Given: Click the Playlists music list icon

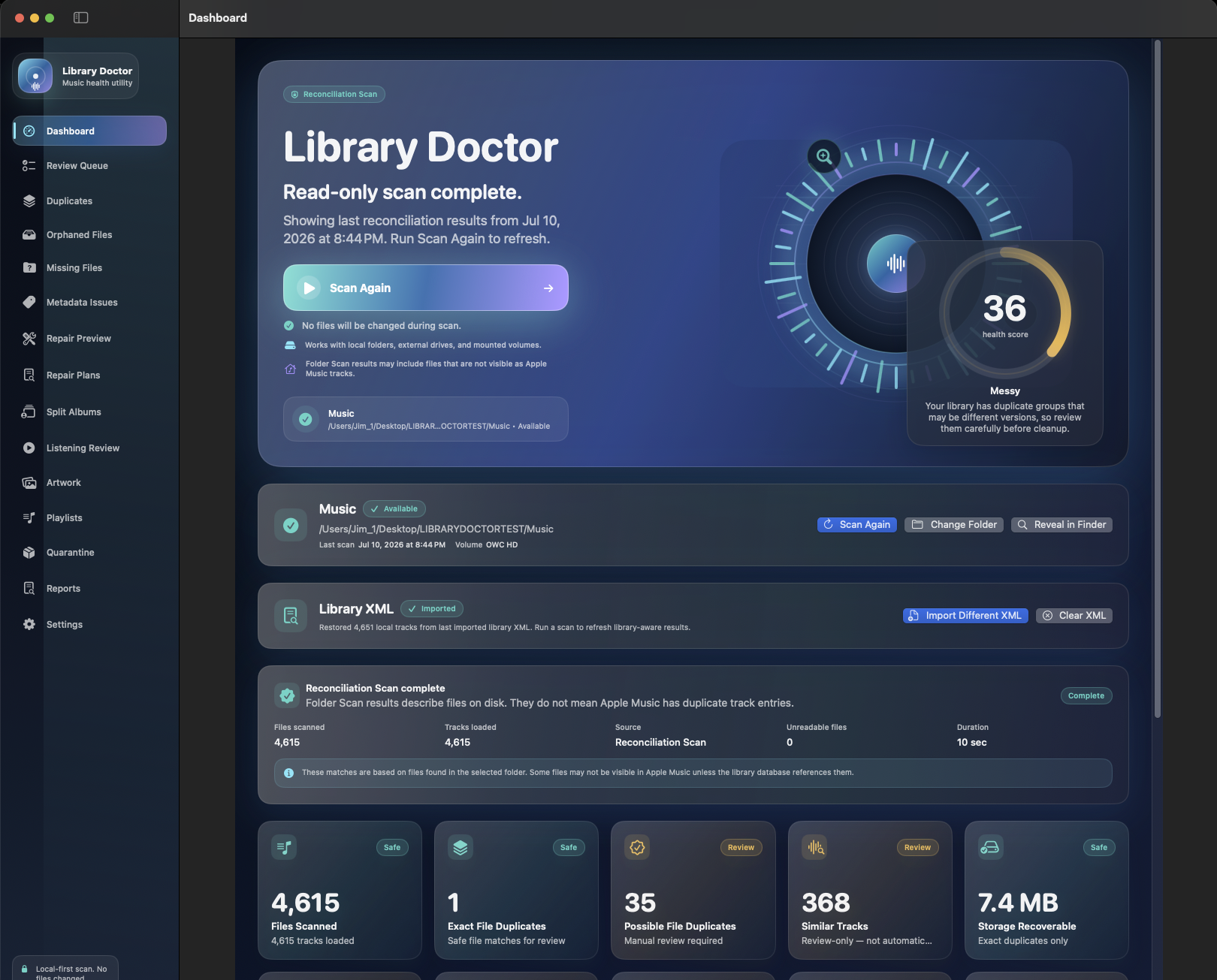Looking at the screenshot, I should pos(29,517).
